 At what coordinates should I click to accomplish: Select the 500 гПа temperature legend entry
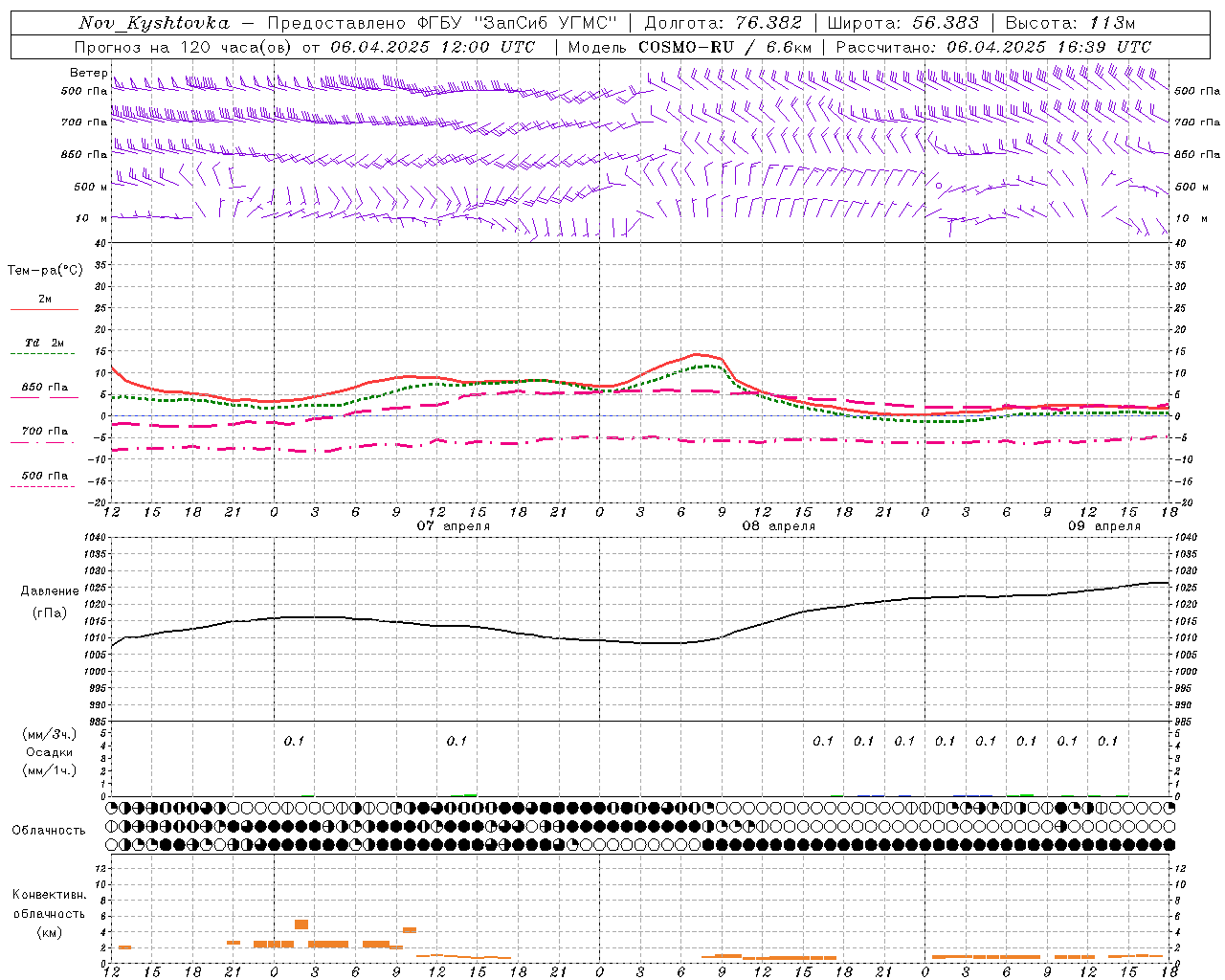tap(45, 477)
